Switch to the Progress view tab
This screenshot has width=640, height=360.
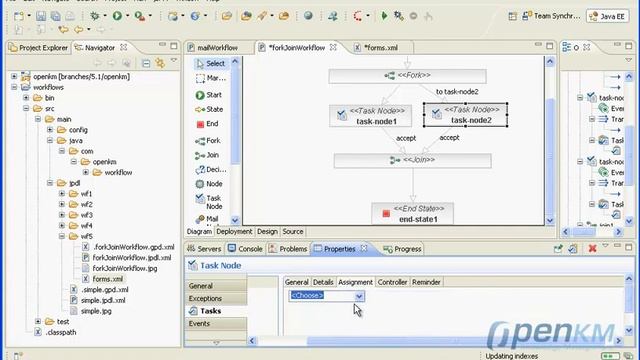(x=402, y=249)
